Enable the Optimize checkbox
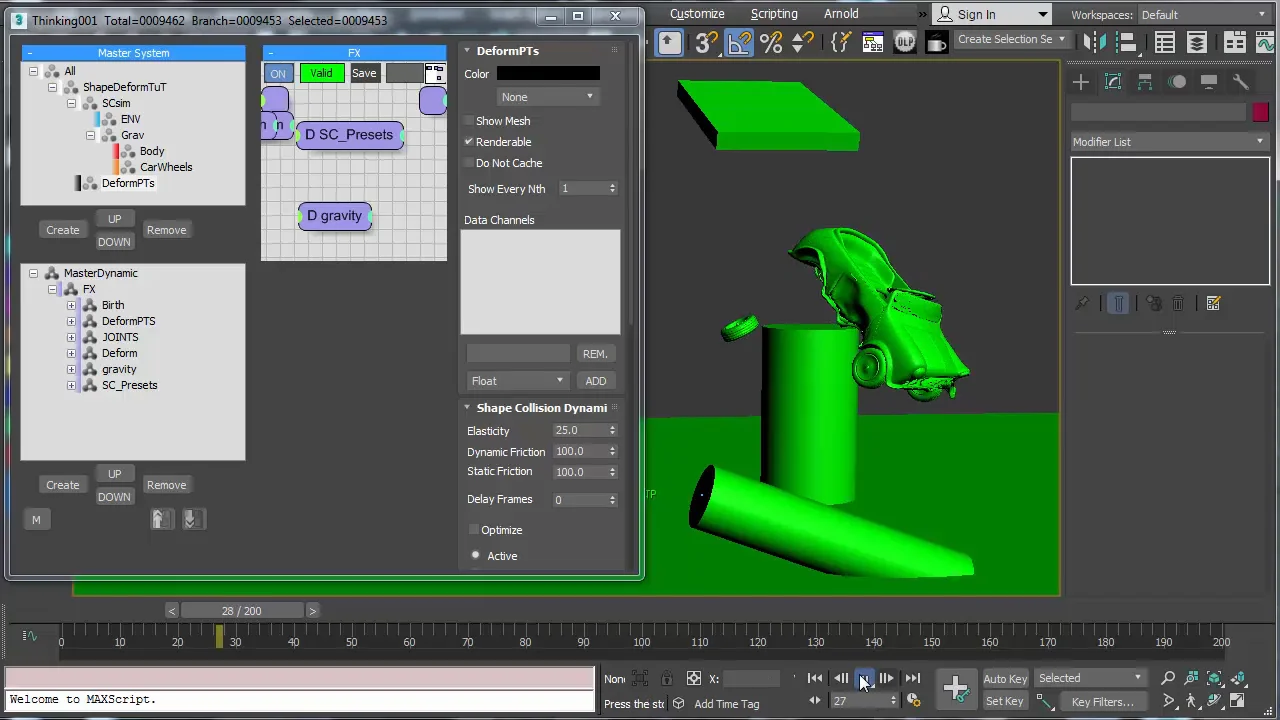The width and height of the screenshot is (1280, 720). (x=474, y=530)
